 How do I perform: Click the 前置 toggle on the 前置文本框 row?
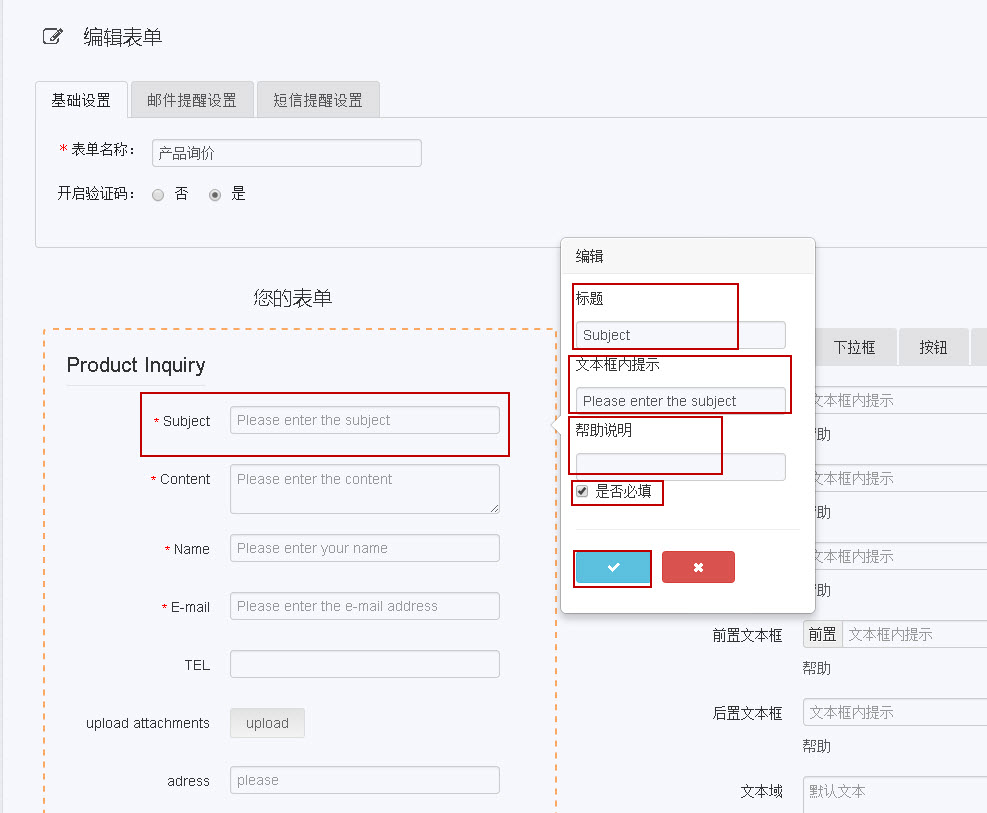[x=822, y=633]
